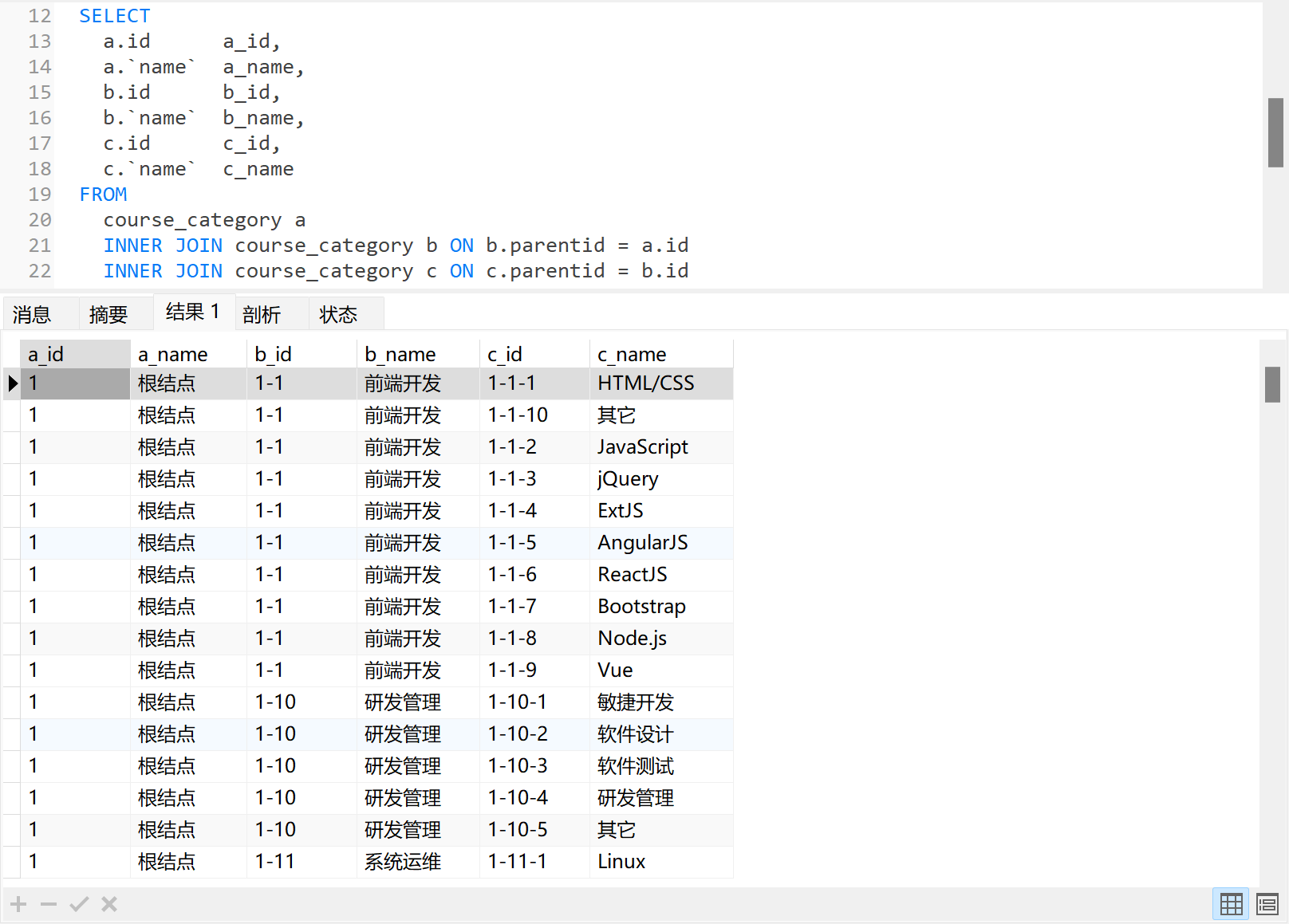Select the Node.js cell
Image resolution: width=1289 pixels, height=924 pixels.
(661, 639)
